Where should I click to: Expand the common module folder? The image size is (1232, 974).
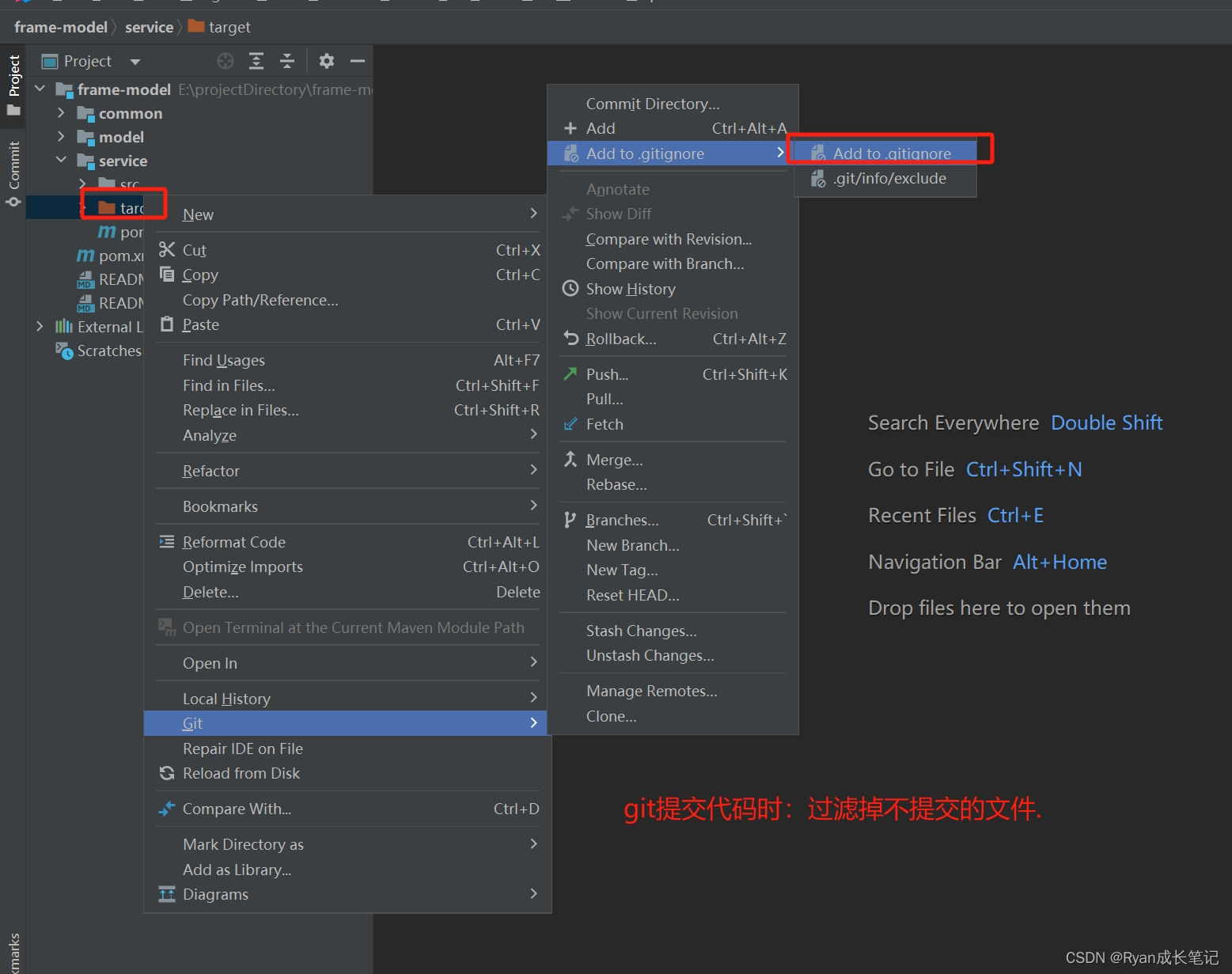point(61,113)
